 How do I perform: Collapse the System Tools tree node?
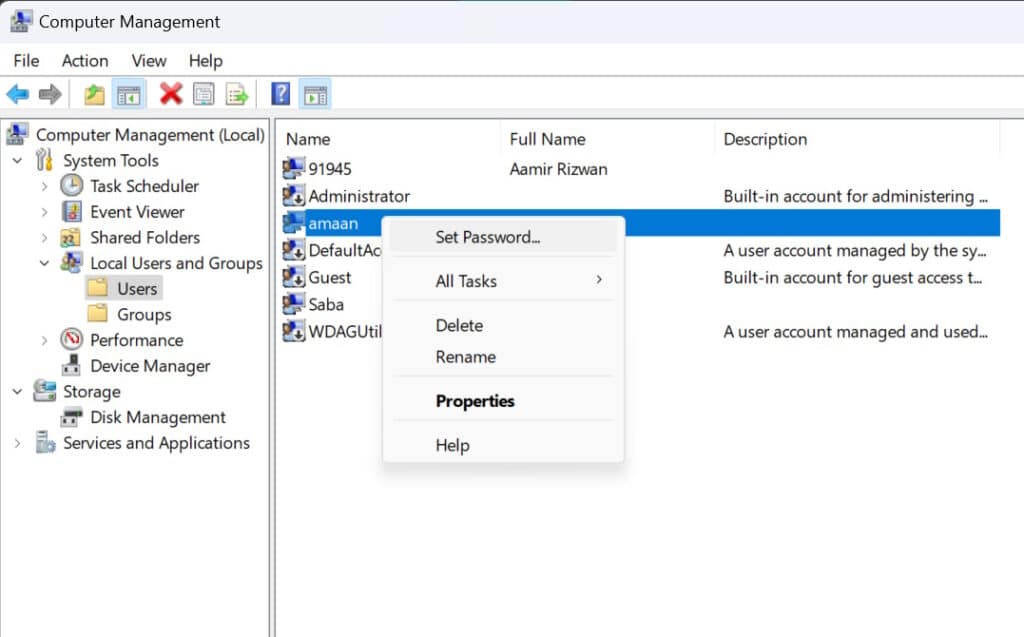(x=17, y=160)
